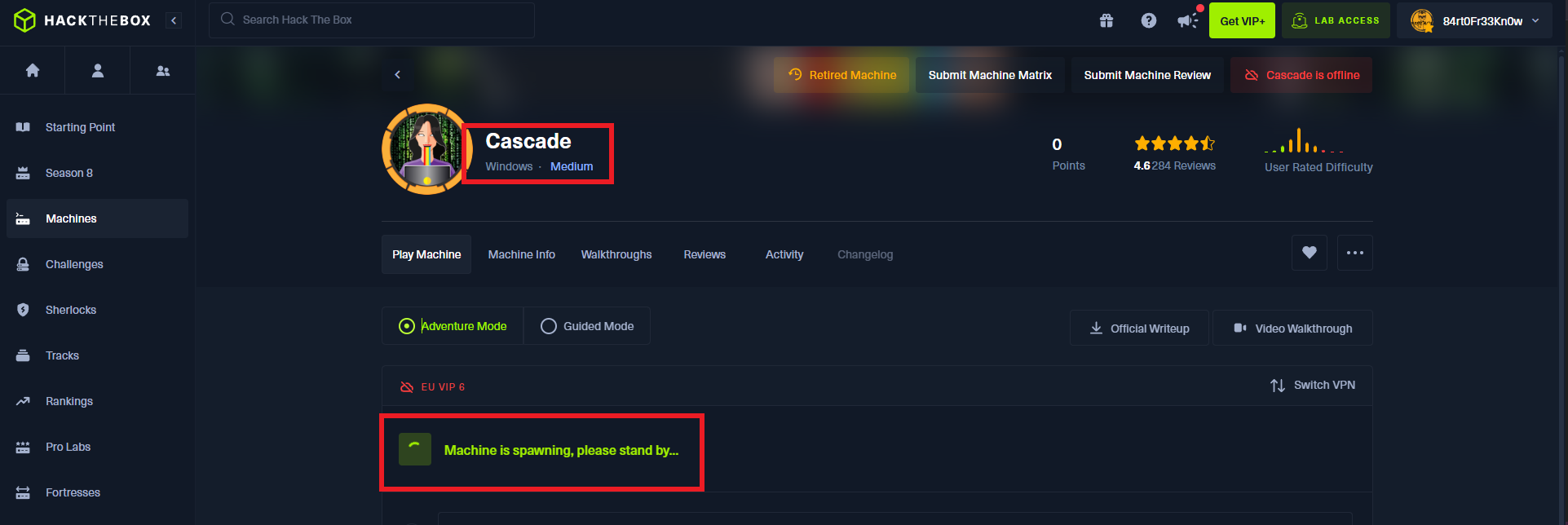Favorite the machine with the heart icon

pos(1310,253)
